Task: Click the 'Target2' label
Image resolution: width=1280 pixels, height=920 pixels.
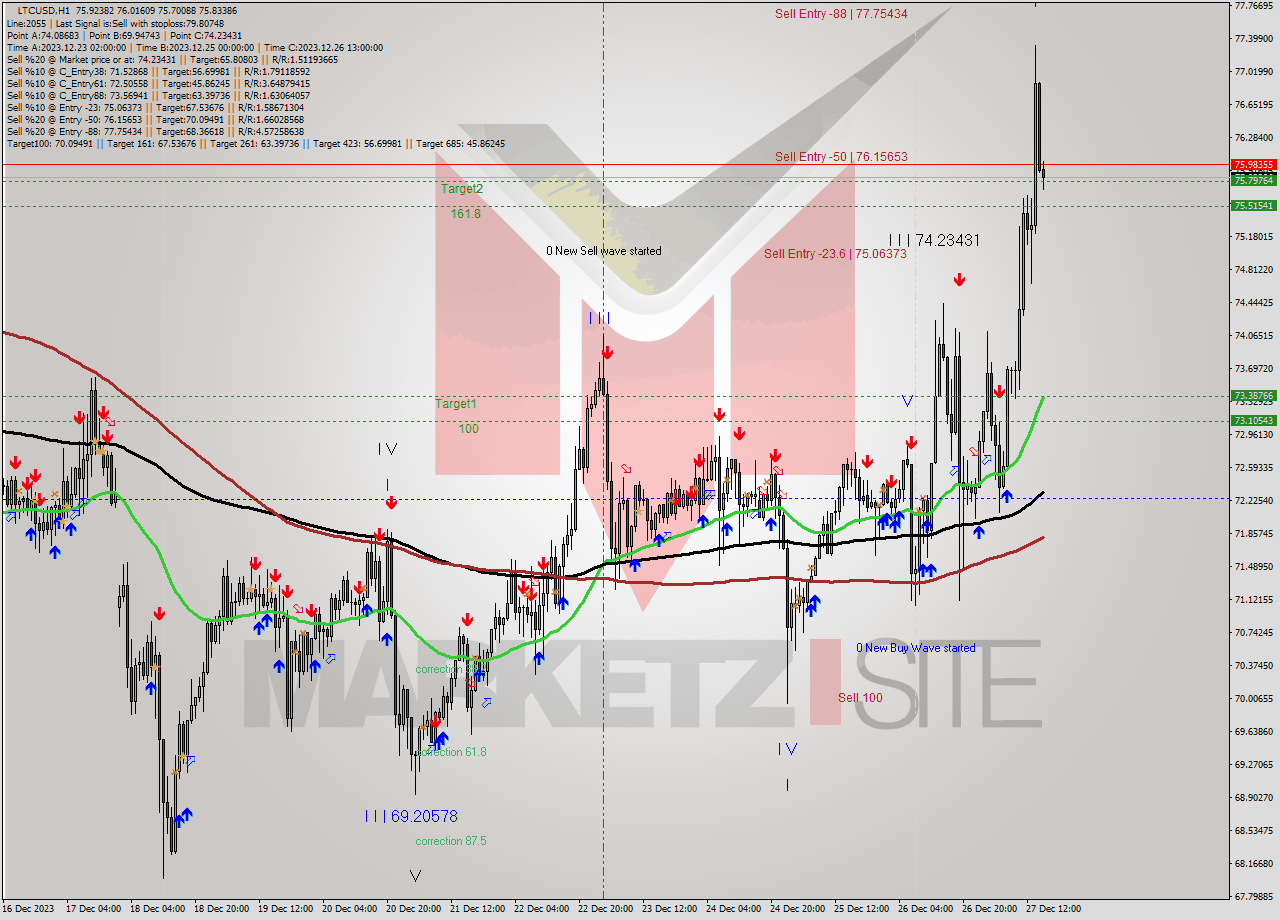Action: click(462, 188)
